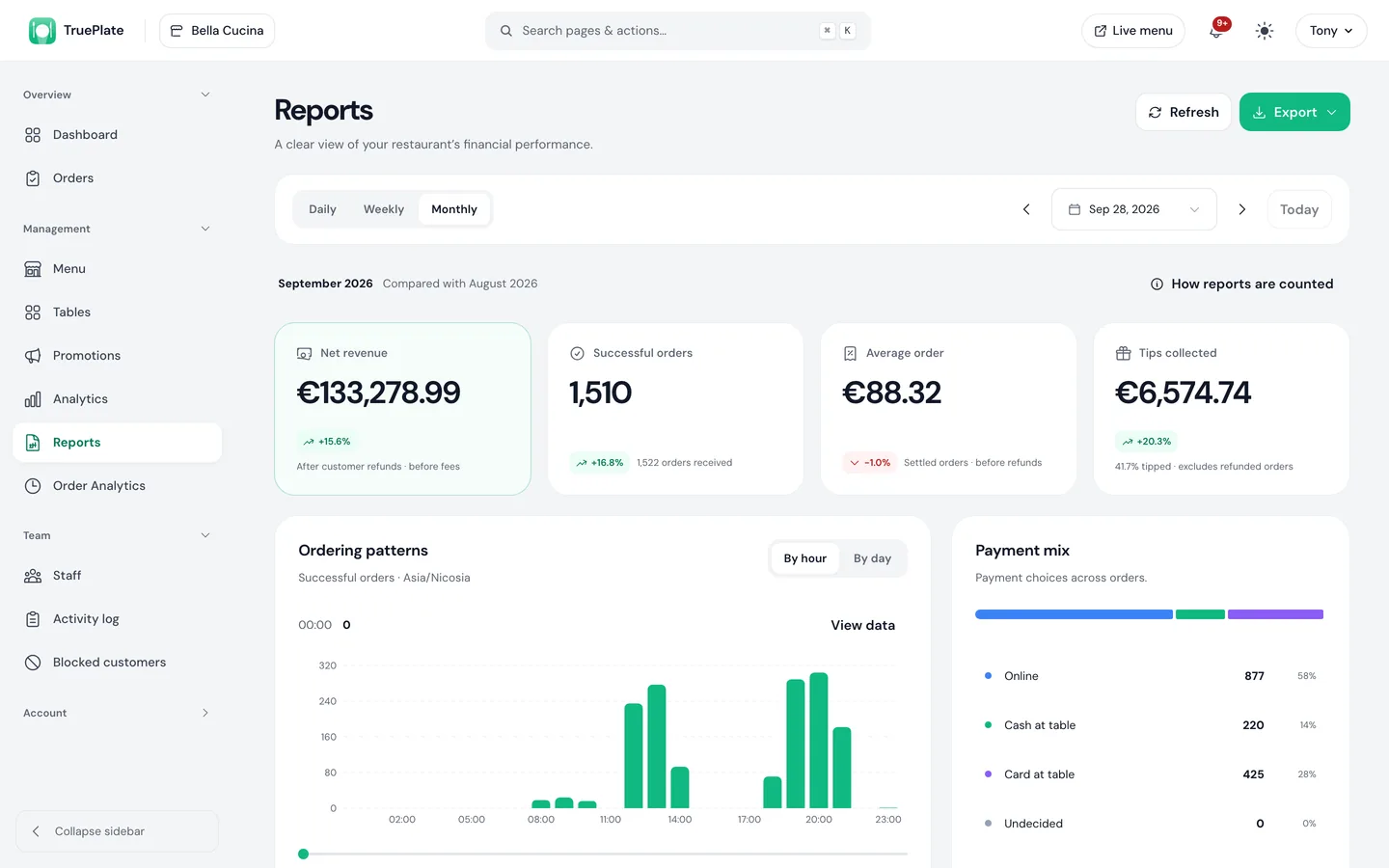1389x868 pixels.
Task: Click the search magnifier icon
Action: coord(506,31)
